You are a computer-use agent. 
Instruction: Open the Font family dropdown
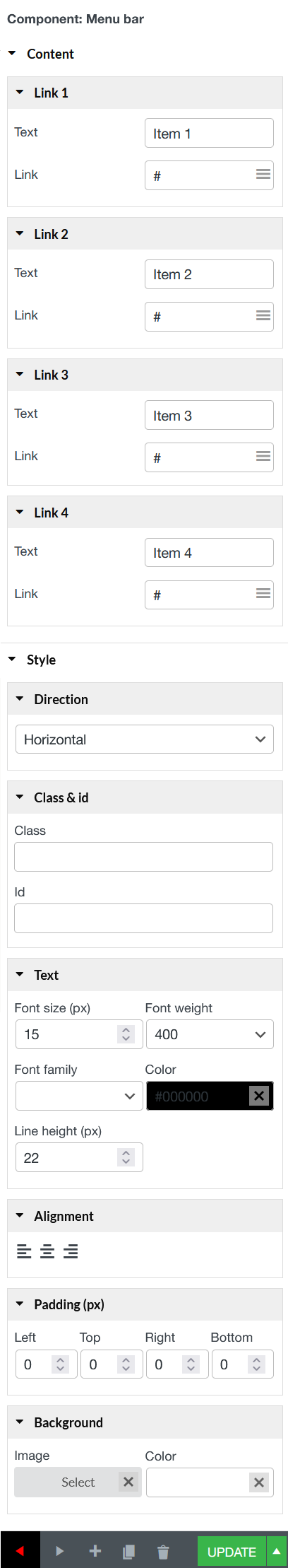click(79, 1096)
